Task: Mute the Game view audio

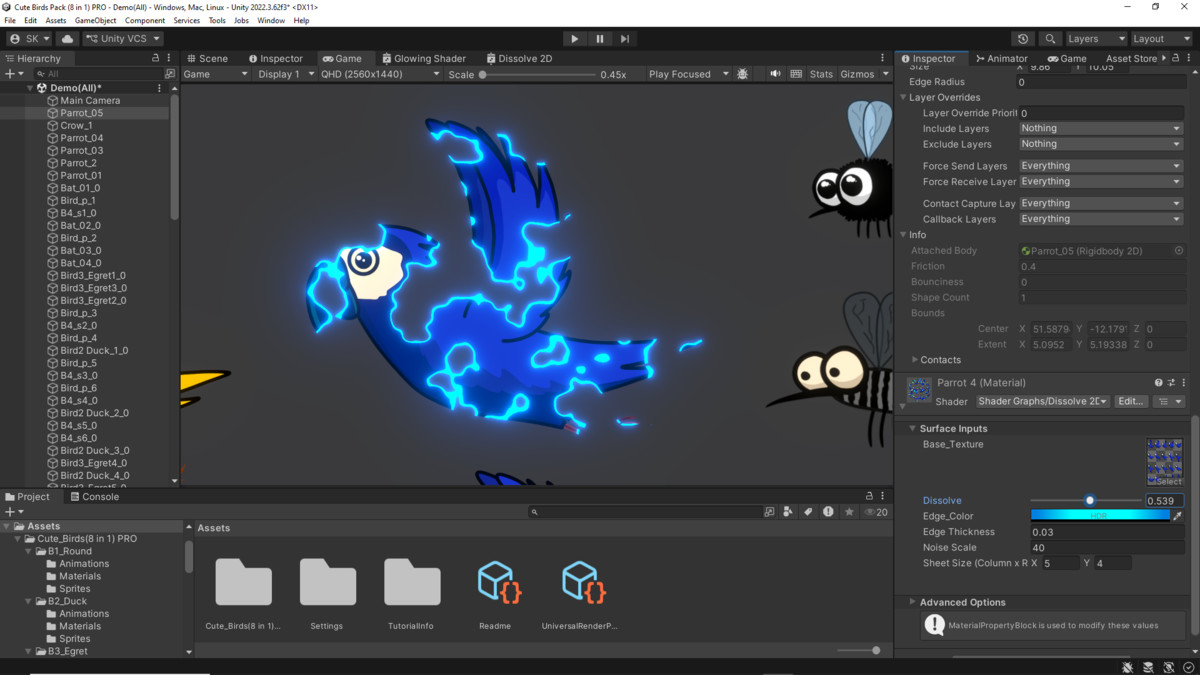Action: tap(775, 74)
